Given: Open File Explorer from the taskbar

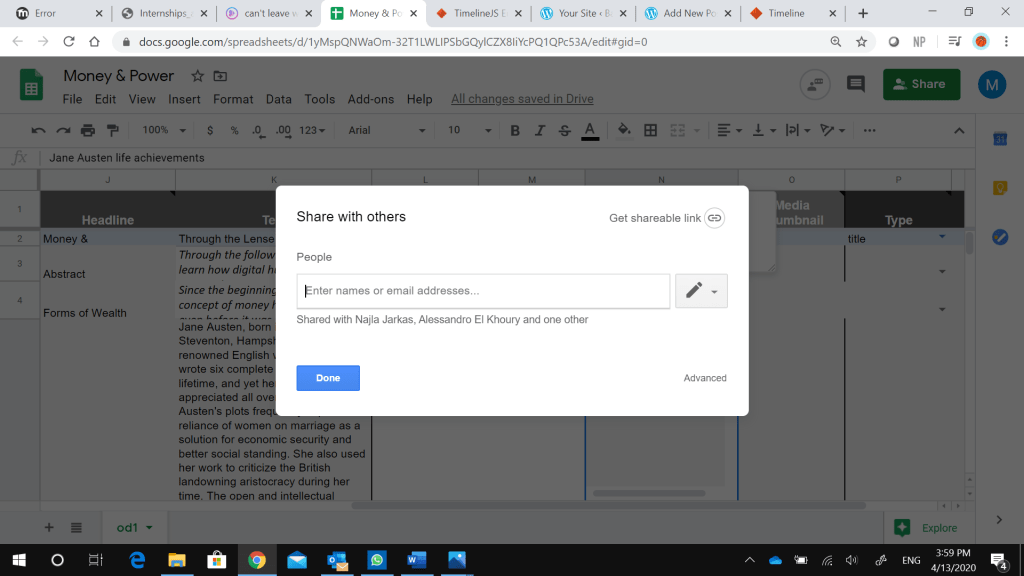Looking at the screenshot, I should pyautogui.click(x=176, y=560).
